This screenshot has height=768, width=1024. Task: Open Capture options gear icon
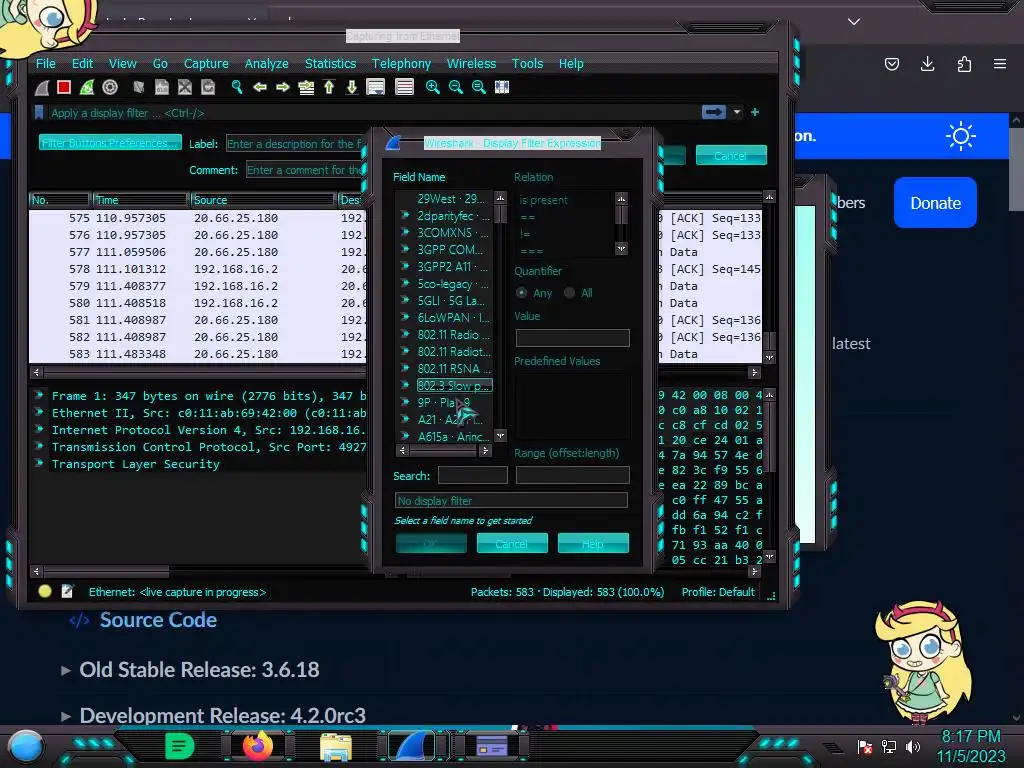click(110, 87)
